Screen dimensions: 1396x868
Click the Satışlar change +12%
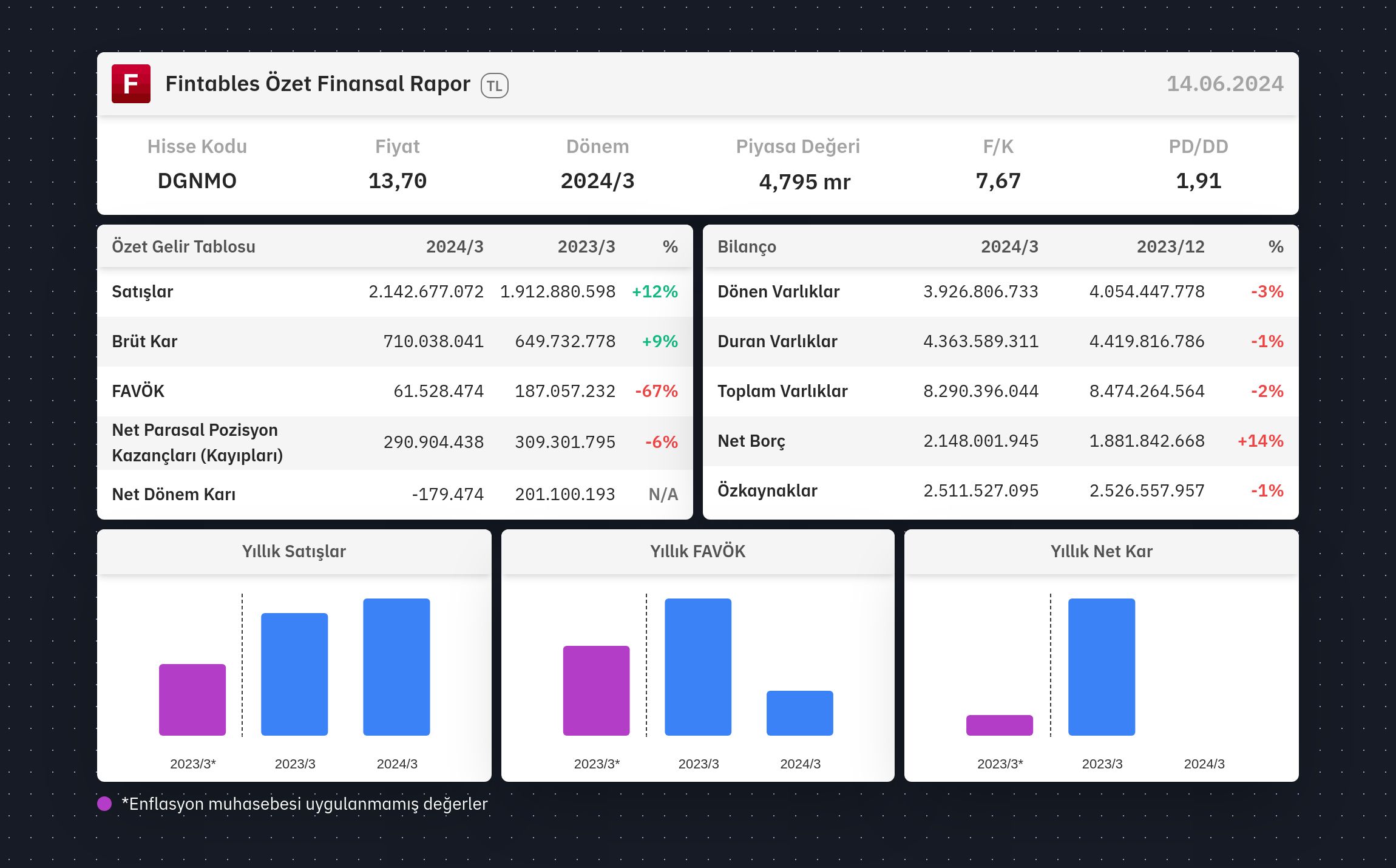coord(655,292)
